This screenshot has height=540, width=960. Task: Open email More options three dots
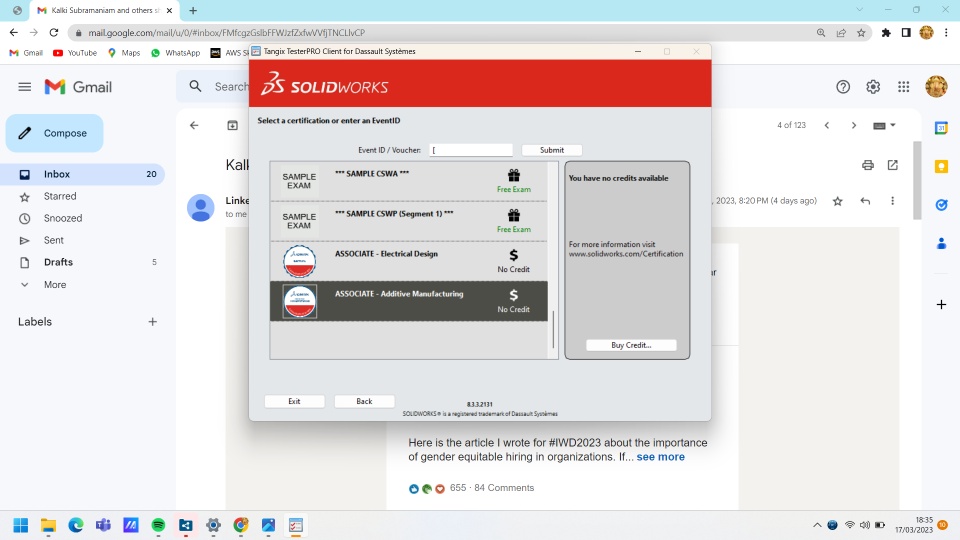pos(893,201)
